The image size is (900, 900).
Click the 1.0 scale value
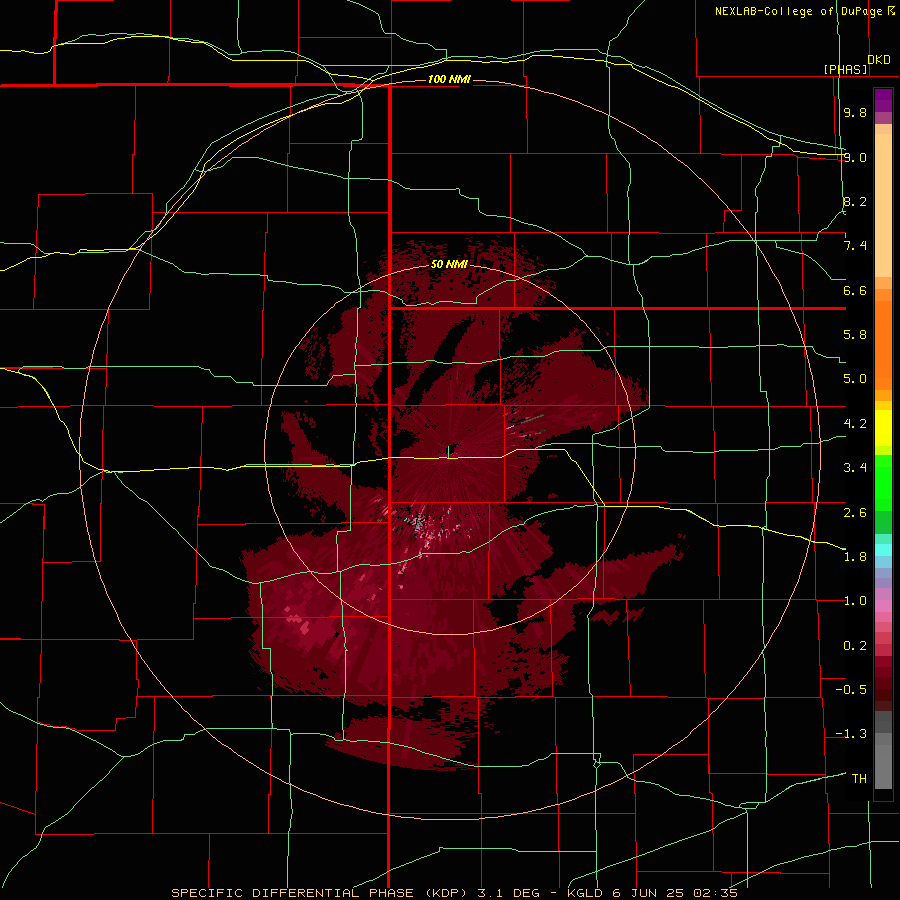pos(855,601)
